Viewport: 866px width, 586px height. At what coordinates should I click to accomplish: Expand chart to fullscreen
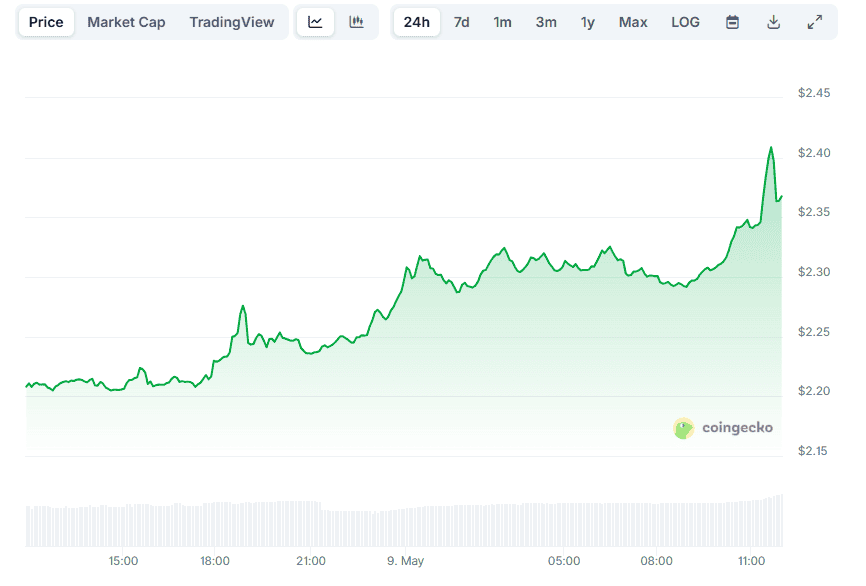pos(815,22)
